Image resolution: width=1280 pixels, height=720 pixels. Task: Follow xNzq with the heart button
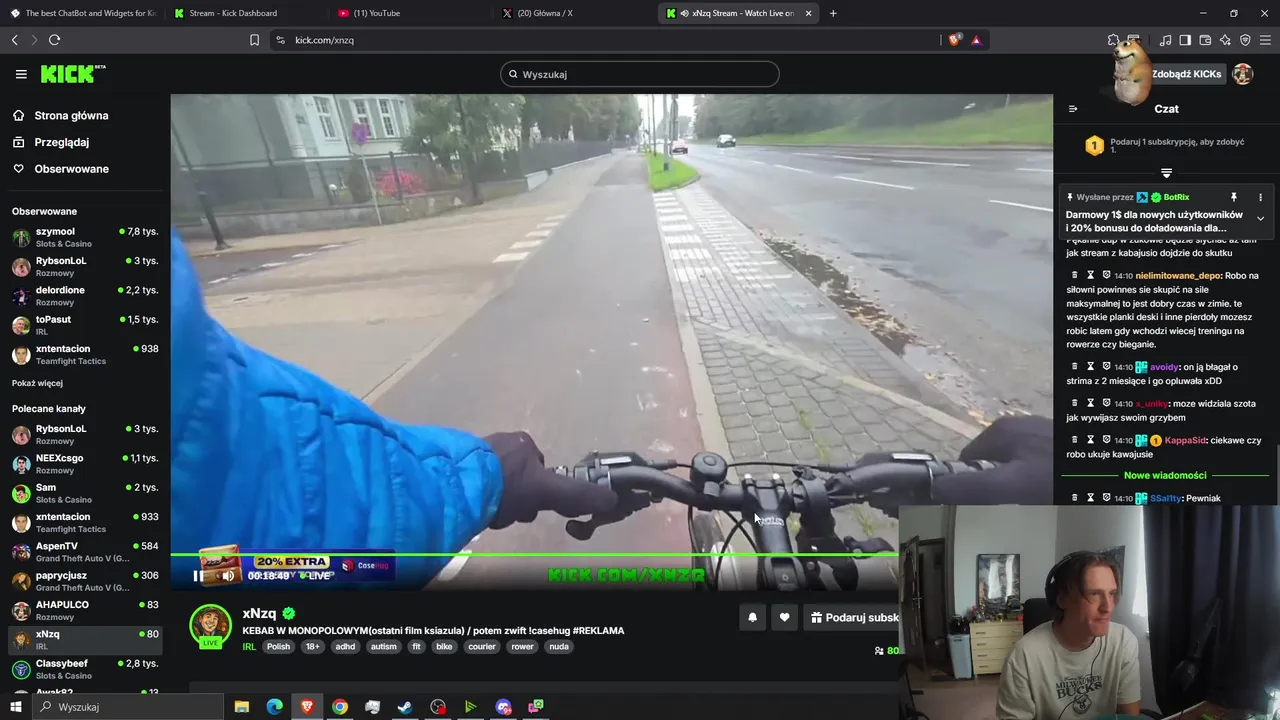click(x=785, y=618)
